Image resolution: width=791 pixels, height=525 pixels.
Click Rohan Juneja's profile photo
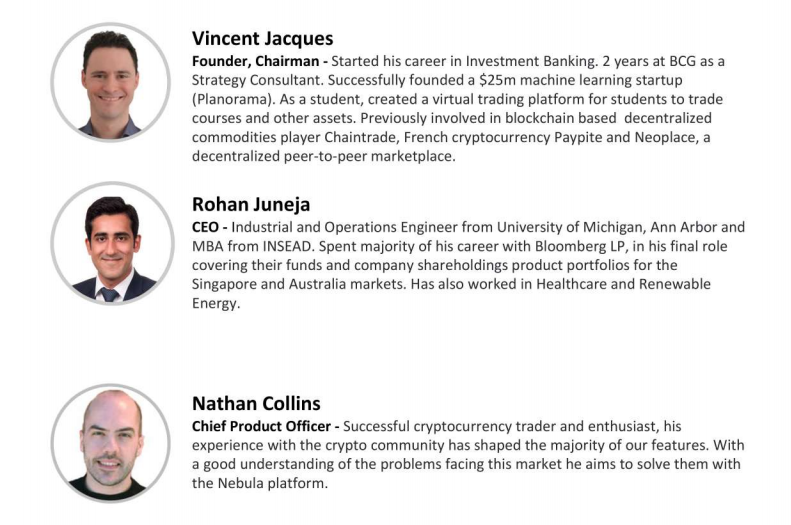112,244
